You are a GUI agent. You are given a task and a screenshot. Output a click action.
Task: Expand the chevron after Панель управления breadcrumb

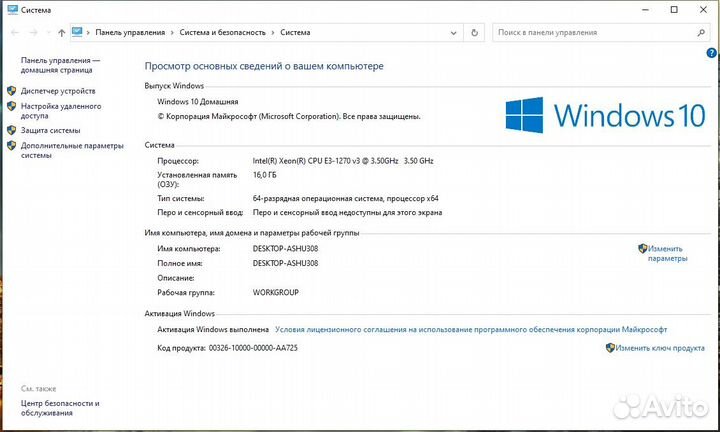tap(172, 33)
